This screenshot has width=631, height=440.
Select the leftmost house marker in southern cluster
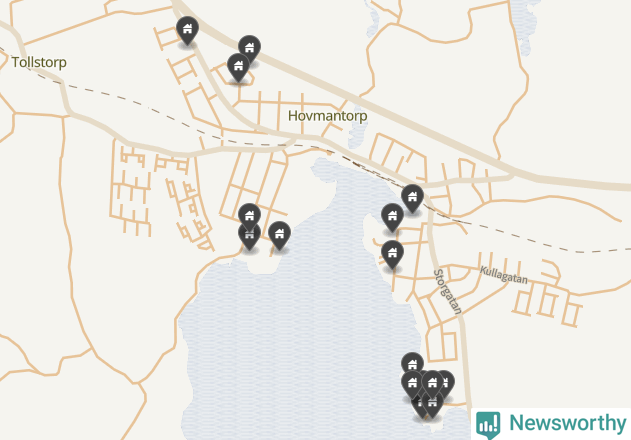tap(412, 384)
